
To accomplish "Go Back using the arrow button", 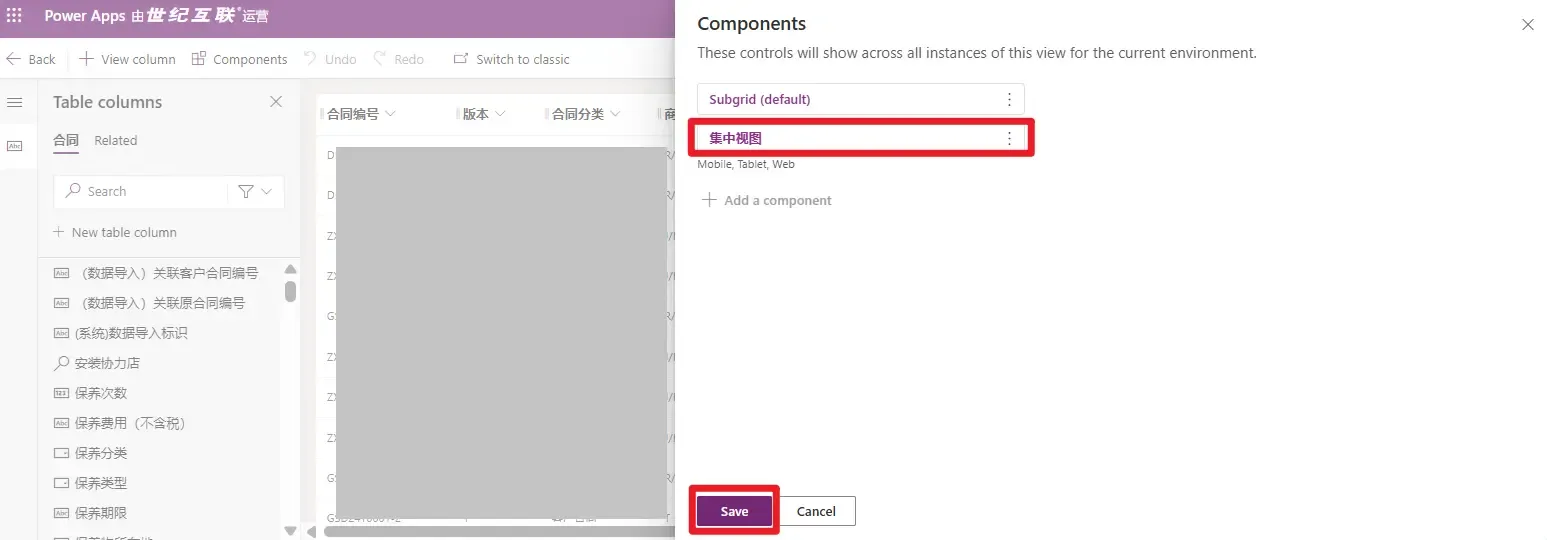I will tap(31, 59).
